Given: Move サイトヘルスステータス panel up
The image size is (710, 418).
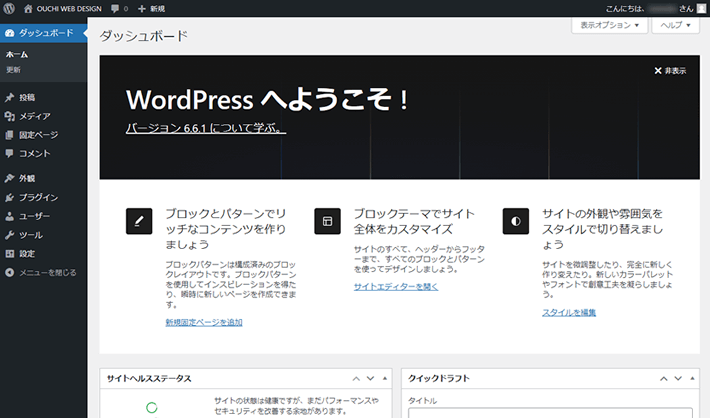Looking at the screenshot, I should [356, 379].
